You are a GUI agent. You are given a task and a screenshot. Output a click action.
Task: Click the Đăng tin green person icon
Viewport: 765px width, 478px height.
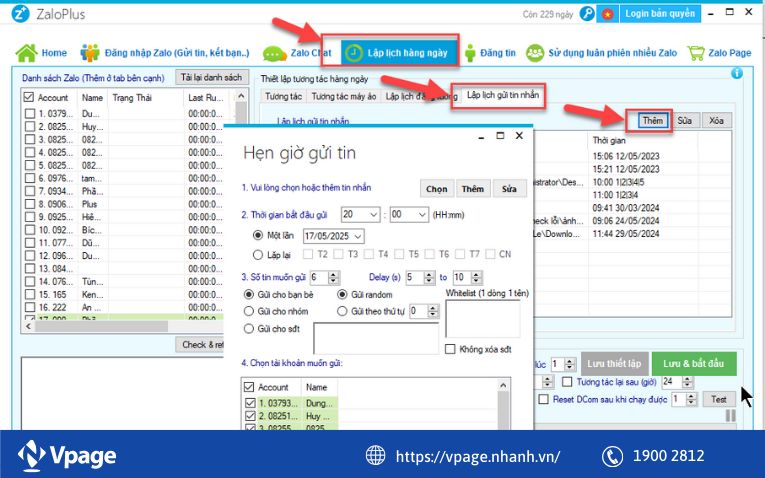[470, 53]
